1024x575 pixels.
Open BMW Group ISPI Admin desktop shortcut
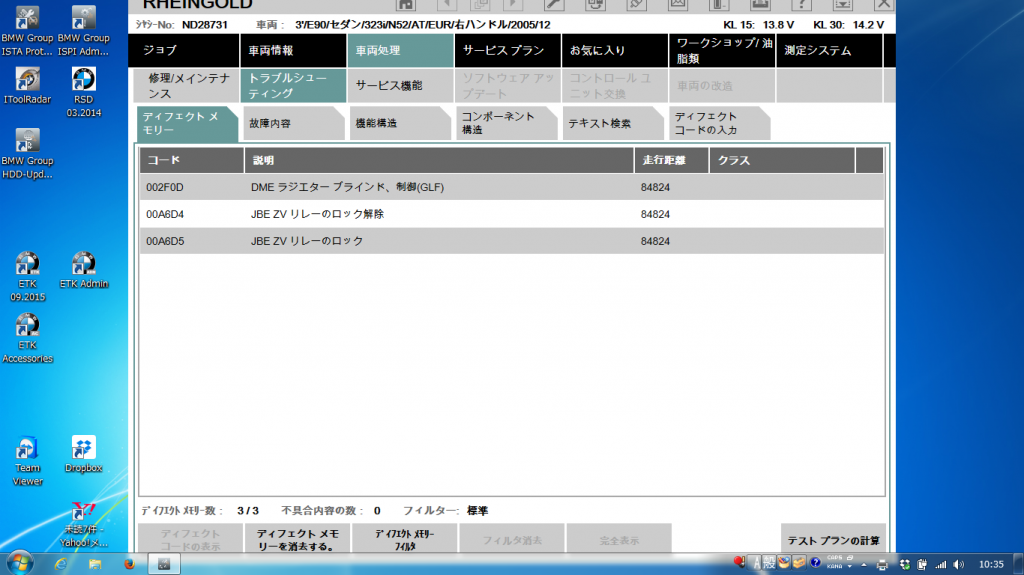[84, 31]
